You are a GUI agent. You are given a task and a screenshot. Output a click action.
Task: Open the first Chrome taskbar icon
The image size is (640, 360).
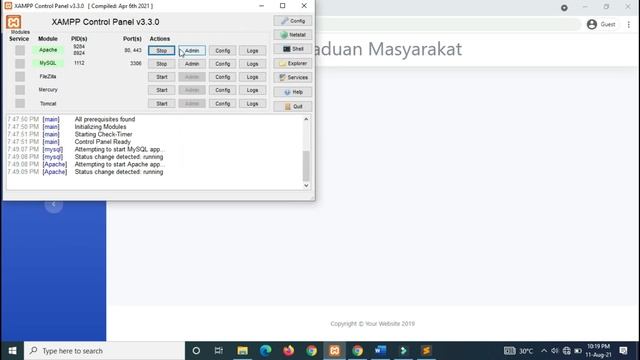(311, 351)
